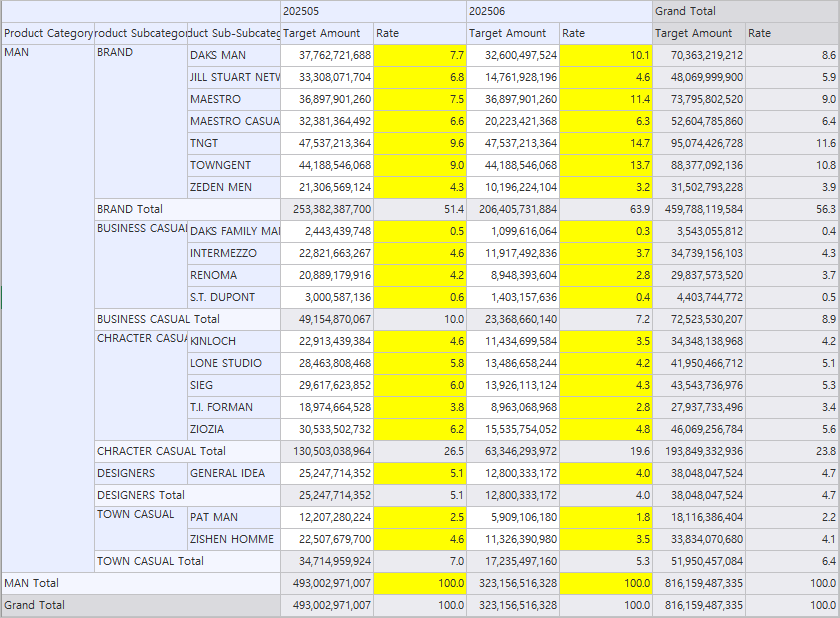Click the amount cell 32,381,364,492
This screenshot has height=618, width=840.
point(327,121)
